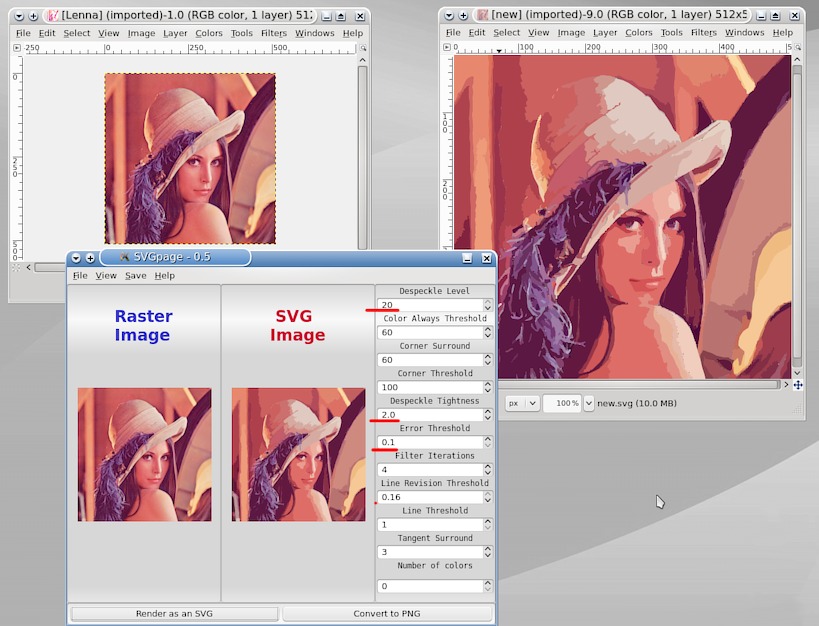Open Colors menu in new.svg GIMP window
This screenshot has width=819, height=626.
pos(639,32)
